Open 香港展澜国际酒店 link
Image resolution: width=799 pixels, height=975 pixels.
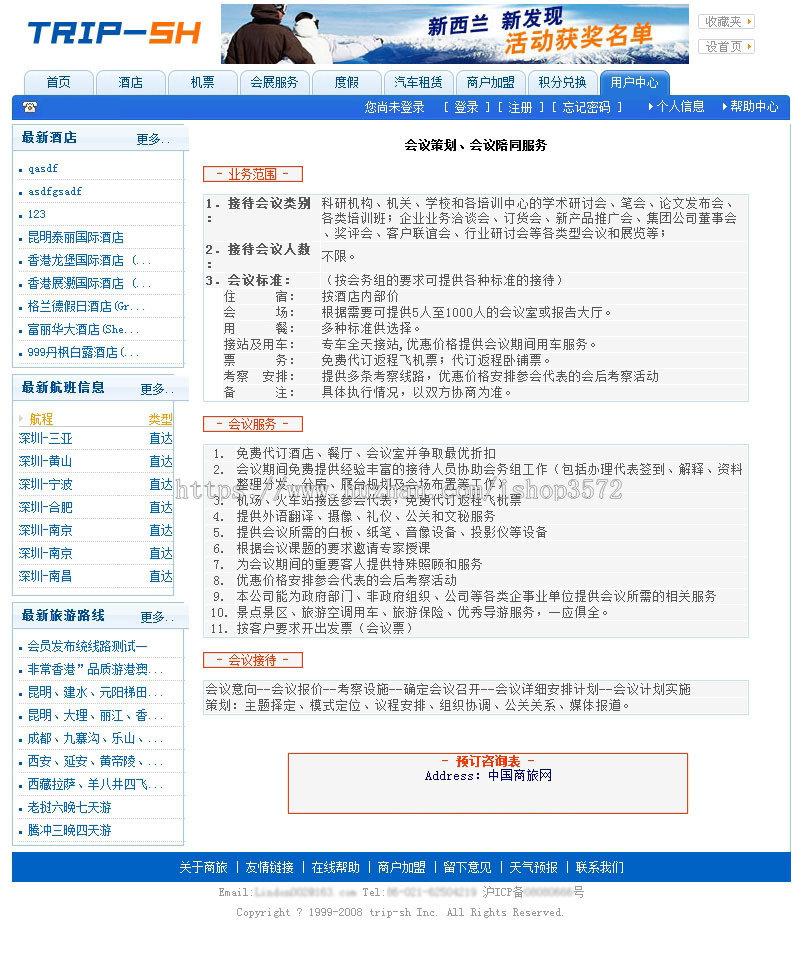[x=89, y=284]
